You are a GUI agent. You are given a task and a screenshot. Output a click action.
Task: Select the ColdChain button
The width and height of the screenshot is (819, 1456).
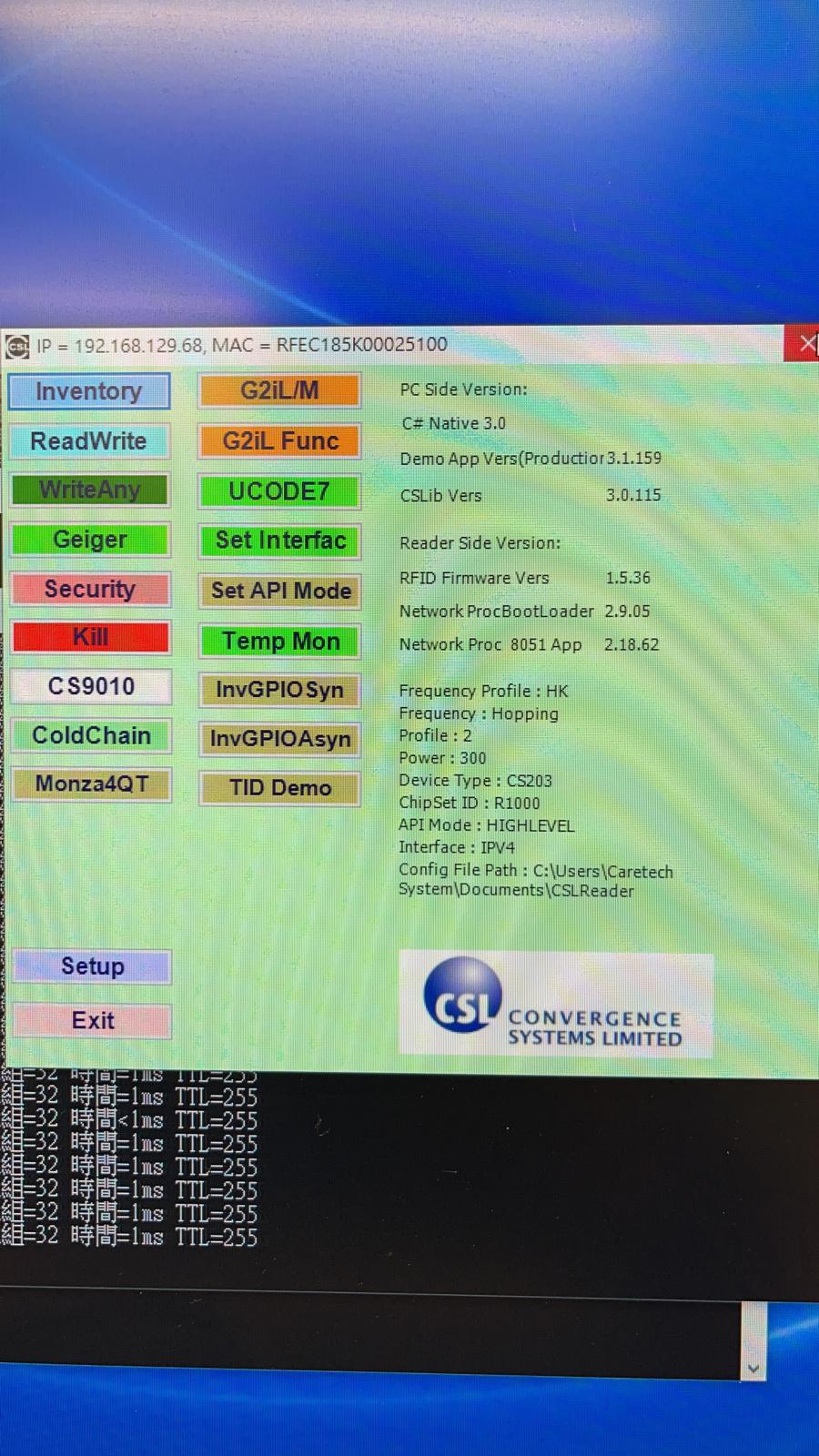tap(91, 735)
